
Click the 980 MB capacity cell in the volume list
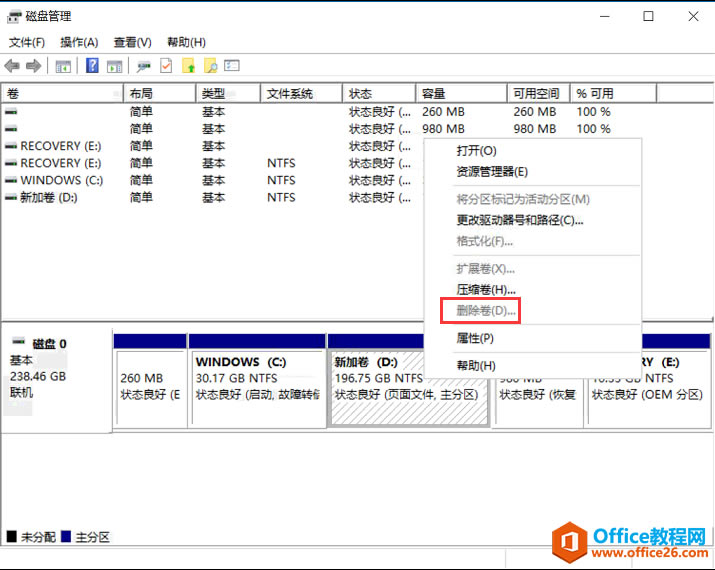(443, 129)
